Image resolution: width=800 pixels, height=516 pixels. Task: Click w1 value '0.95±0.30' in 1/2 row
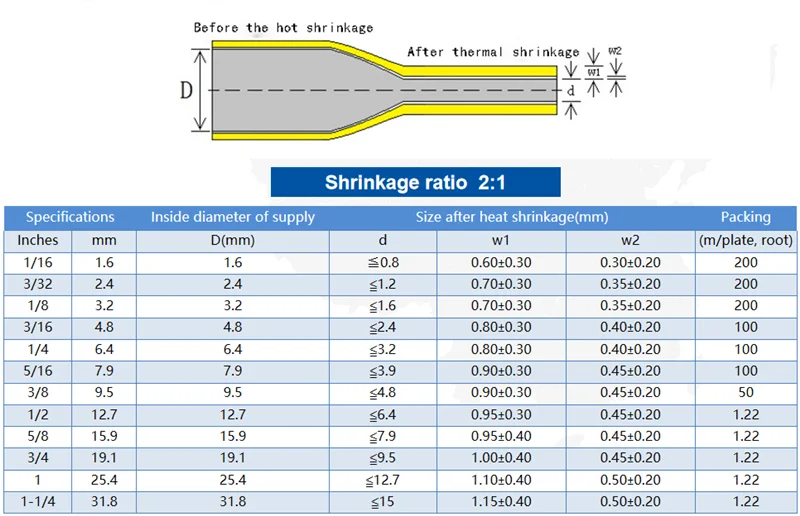(501, 414)
